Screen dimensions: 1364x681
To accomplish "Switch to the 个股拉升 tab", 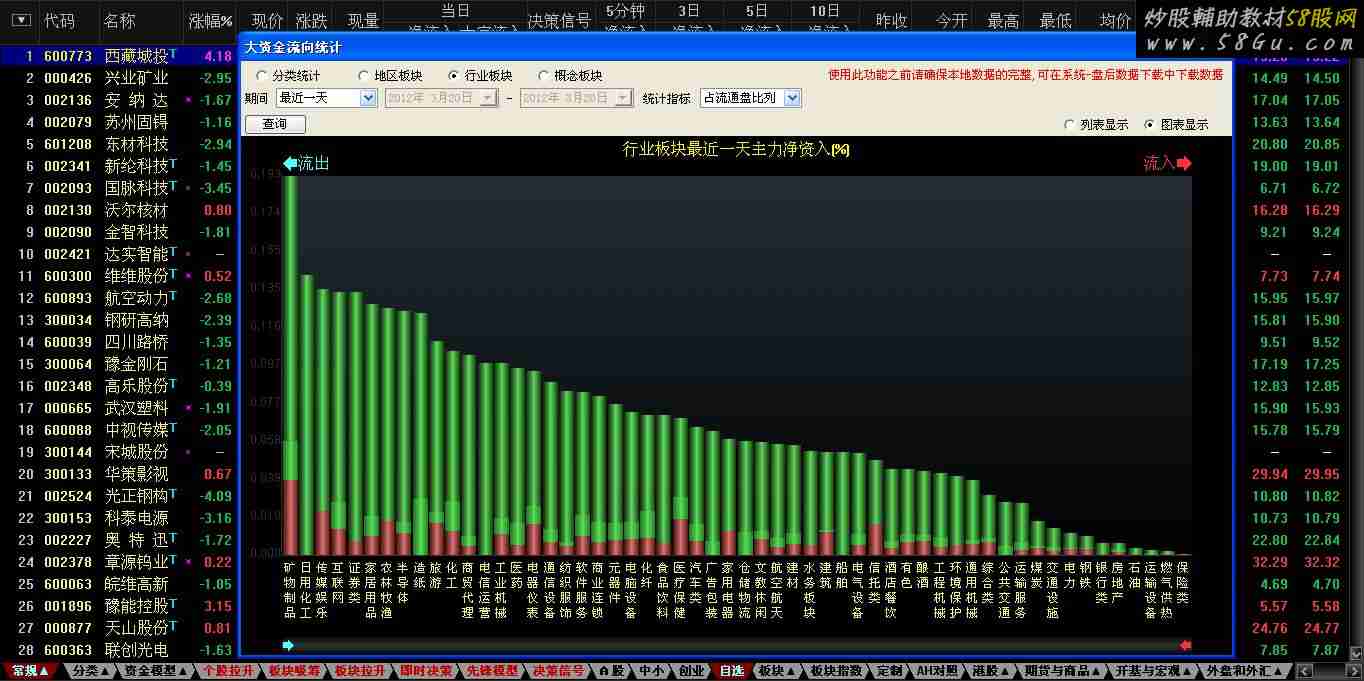I will (x=228, y=671).
